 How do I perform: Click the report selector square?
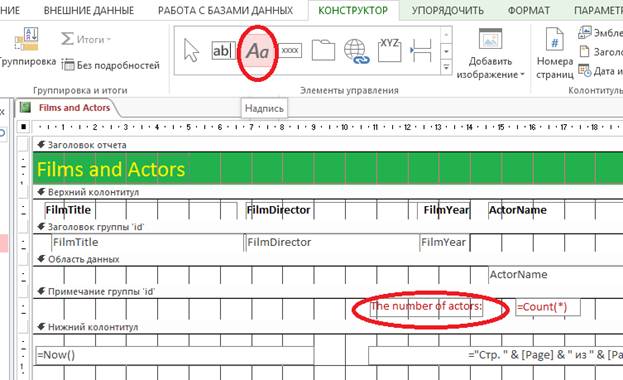point(24,127)
